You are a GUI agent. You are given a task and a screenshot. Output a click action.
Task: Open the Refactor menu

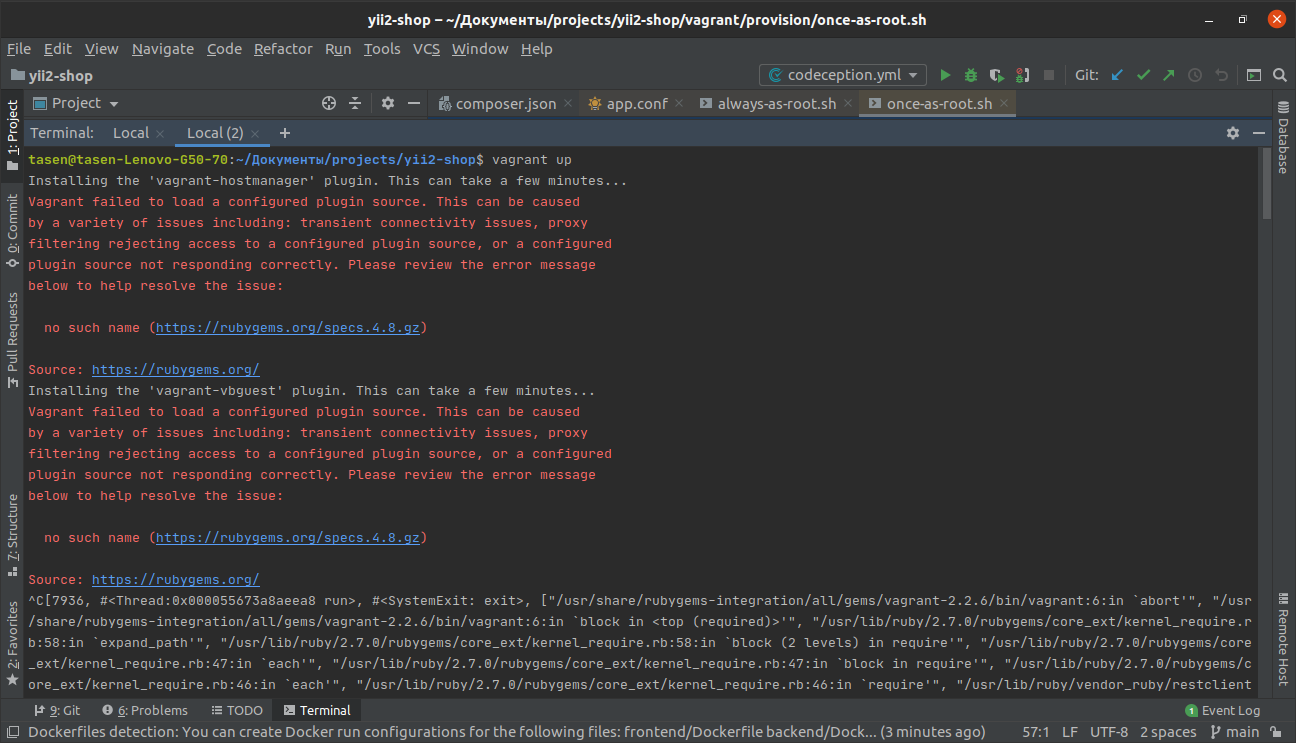(x=283, y=48)
